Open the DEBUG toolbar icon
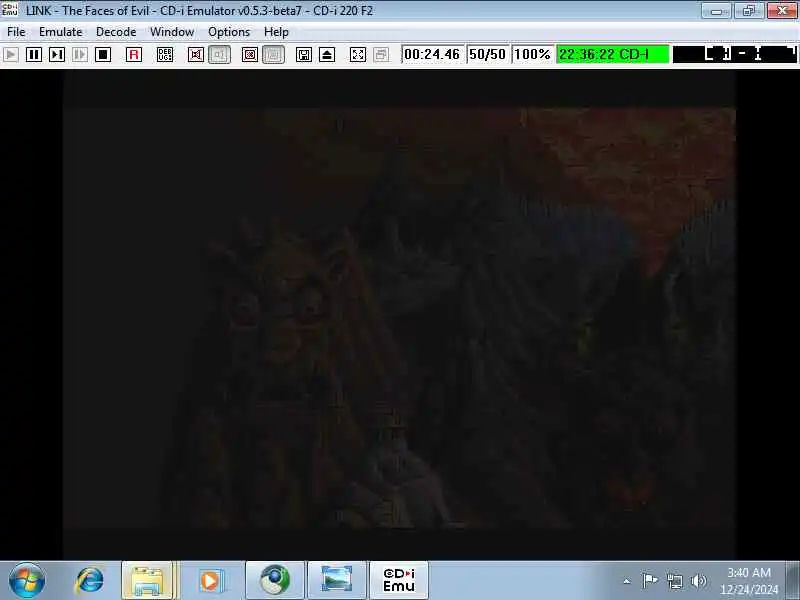The height and width of the screenshot is (600, 800). coord(165,55)
